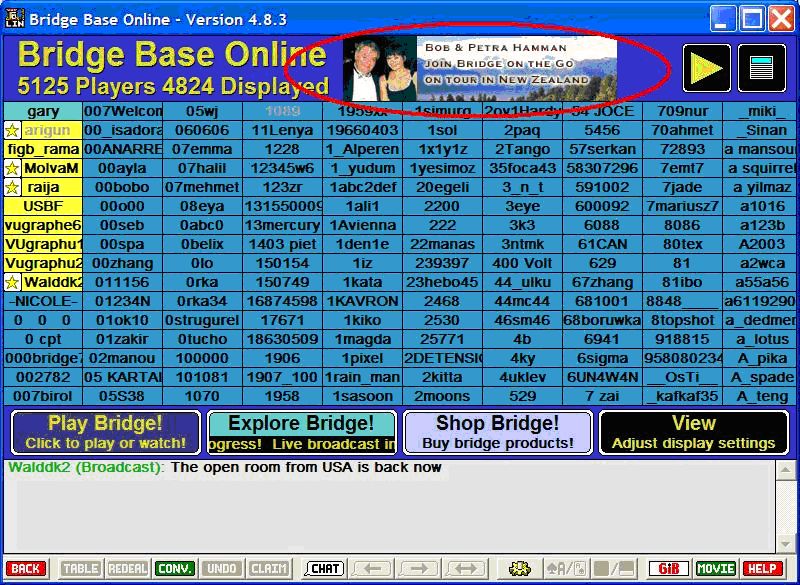800x585 pixels.
Task: Select player figb_rama in the list
Action: [x=43, y=149]
